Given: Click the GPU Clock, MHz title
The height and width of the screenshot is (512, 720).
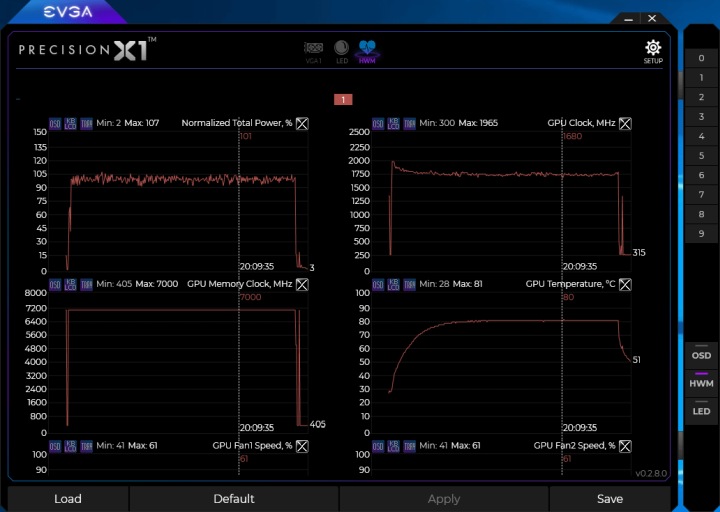Looking at the screenshot, I should click(581, 123).
